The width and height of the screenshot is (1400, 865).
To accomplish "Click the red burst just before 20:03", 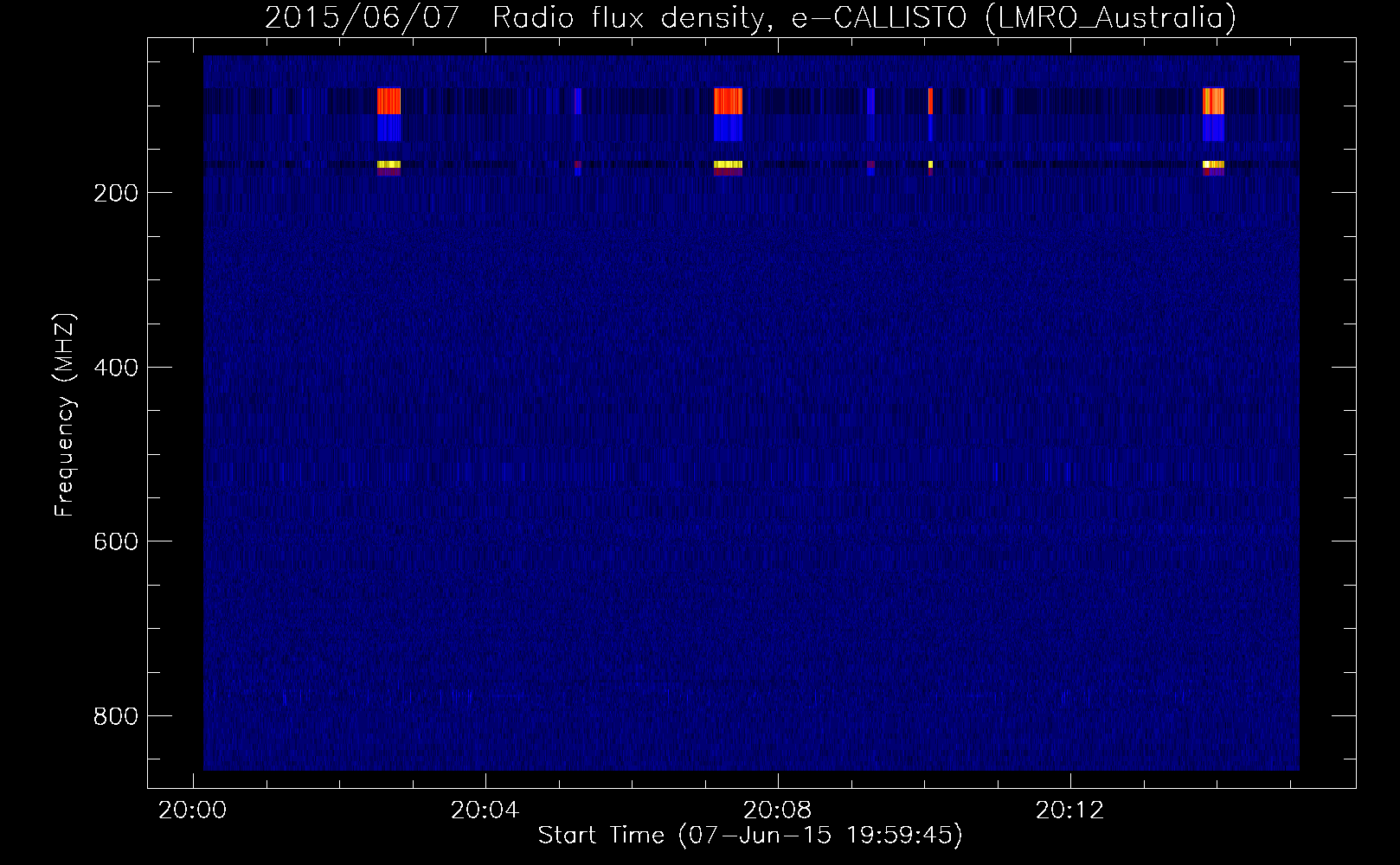I will coord(389,101).
